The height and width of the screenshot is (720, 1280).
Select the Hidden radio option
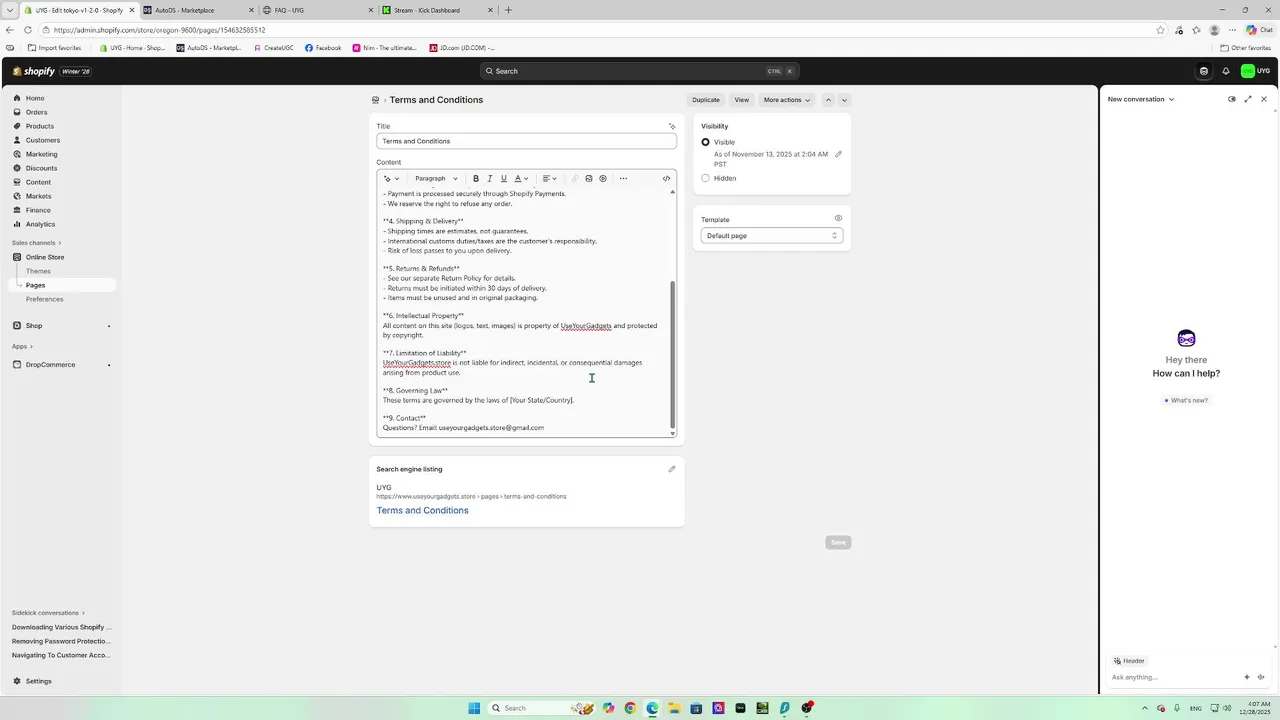coord(705,178)
